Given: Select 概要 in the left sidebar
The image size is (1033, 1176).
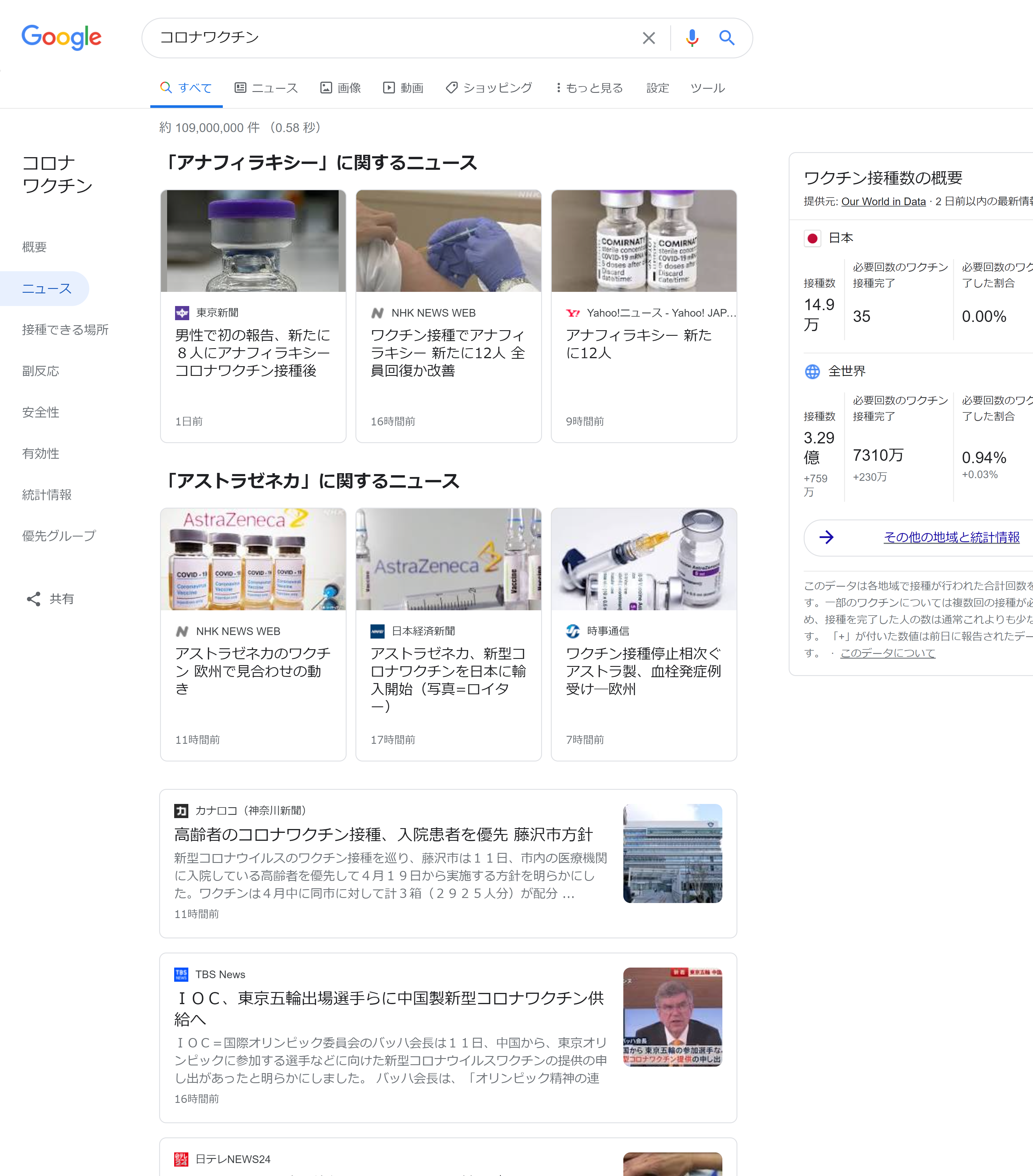Looking at the screenshot, I should click(x=34, y=247).
